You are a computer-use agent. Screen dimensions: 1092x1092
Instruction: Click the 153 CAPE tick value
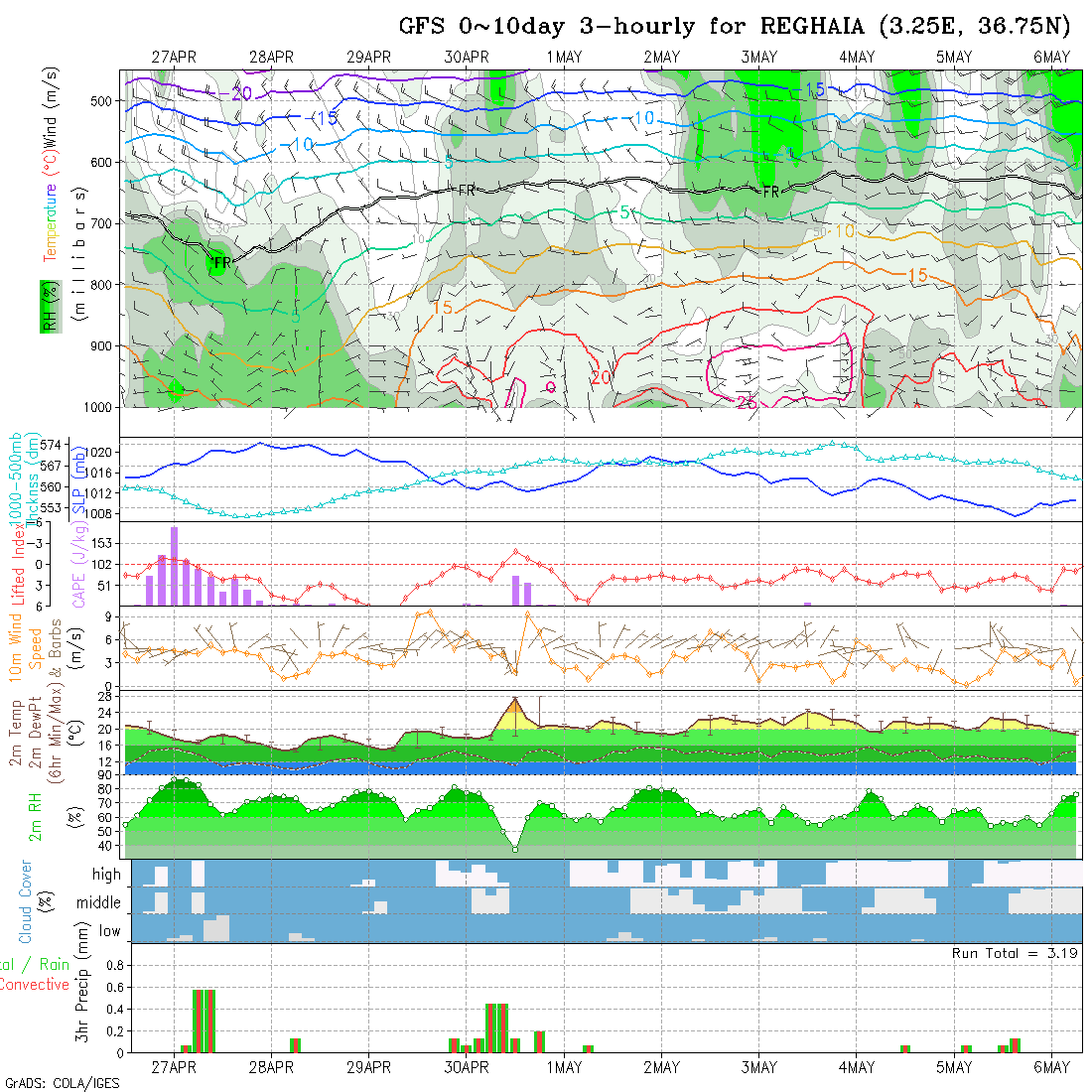[101, 543]
